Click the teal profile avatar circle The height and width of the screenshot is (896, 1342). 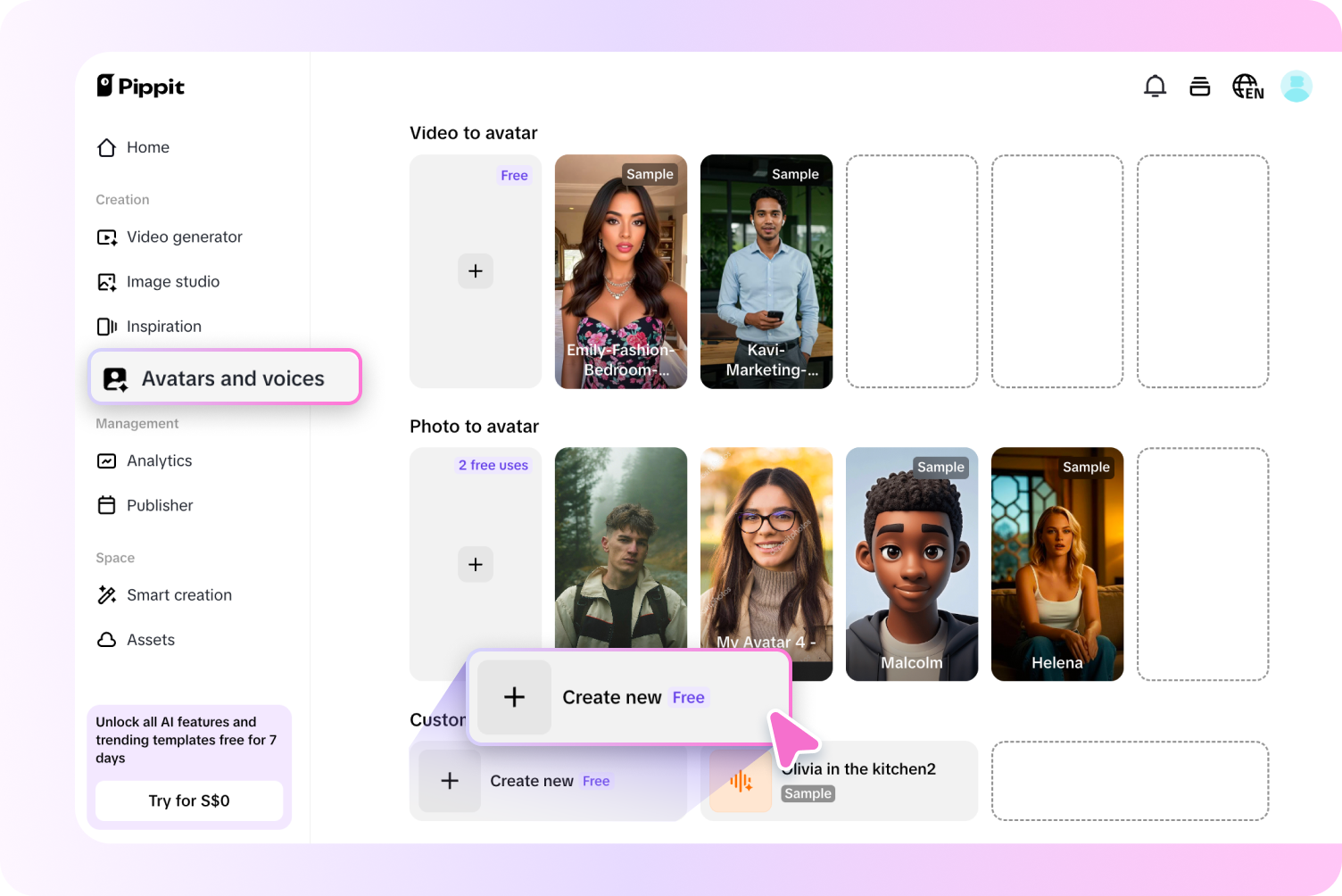(1296, 86)
